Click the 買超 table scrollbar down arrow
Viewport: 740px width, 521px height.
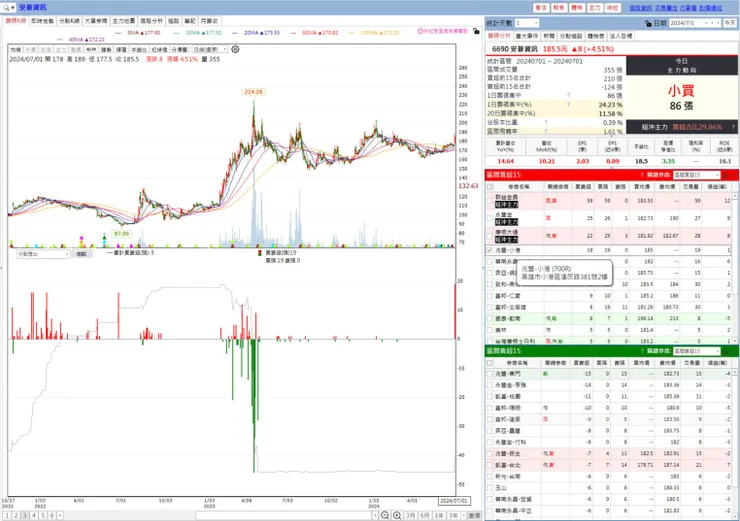click(734, 340)
